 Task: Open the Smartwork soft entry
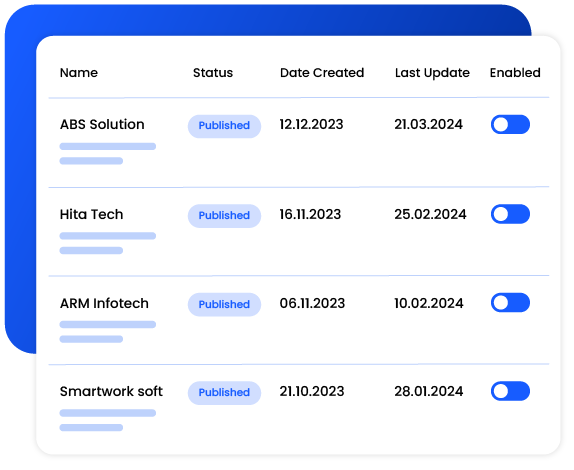point(111,391)
